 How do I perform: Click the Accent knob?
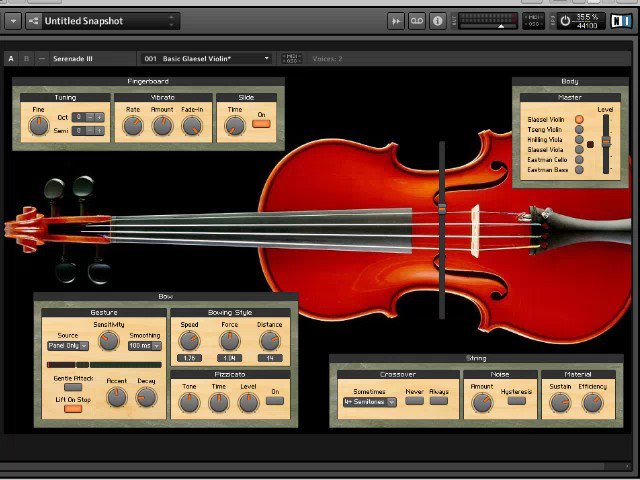[x=117, y=397]
